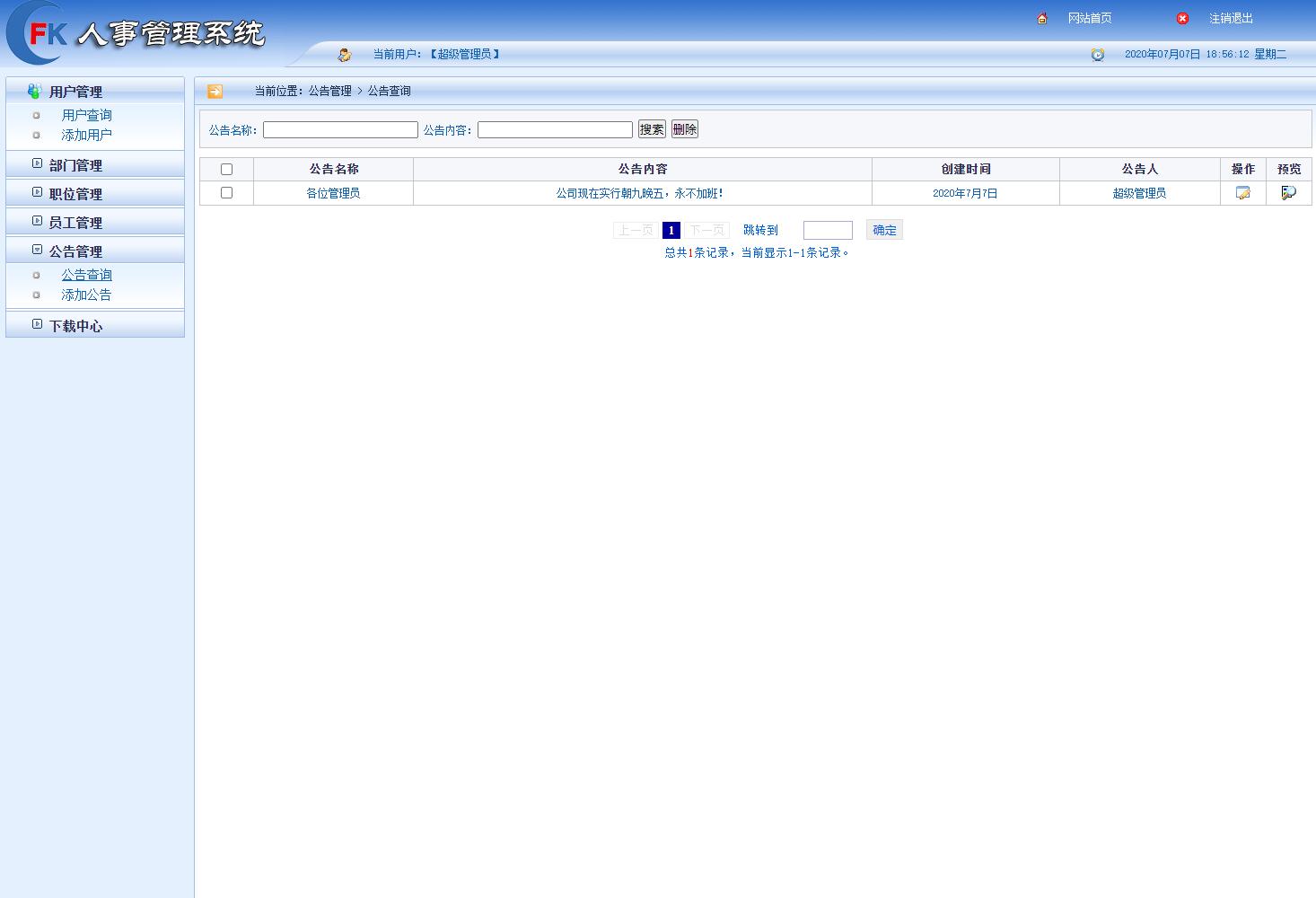Click the 删除 button

684,128
